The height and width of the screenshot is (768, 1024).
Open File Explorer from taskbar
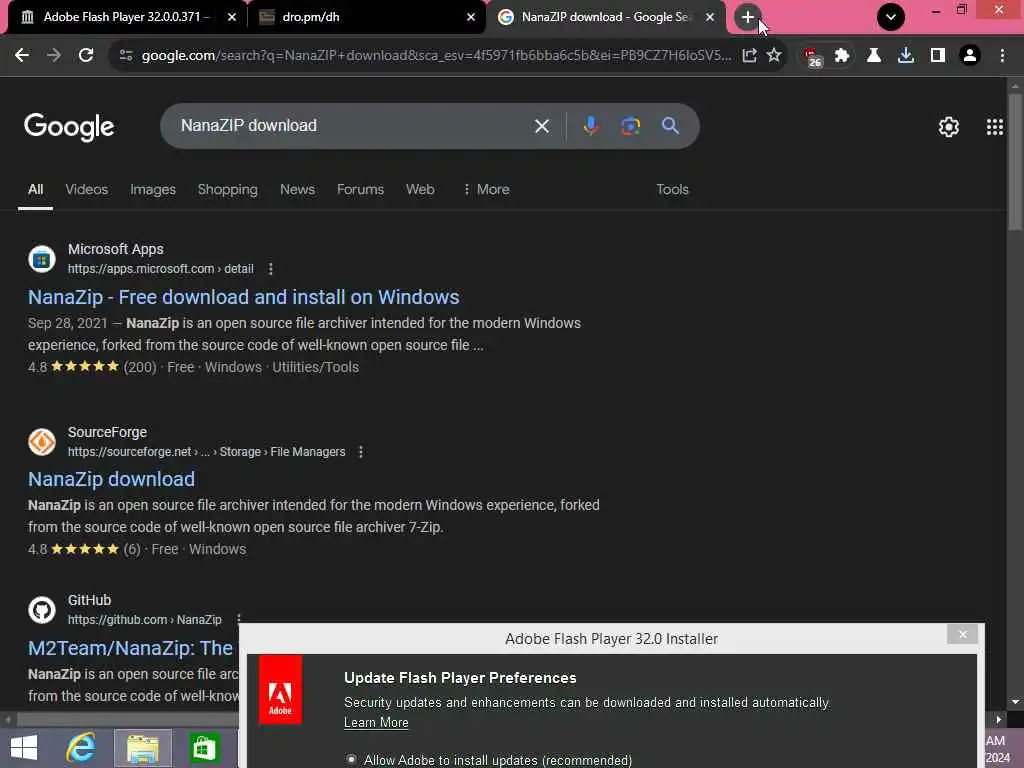[143, 748]
